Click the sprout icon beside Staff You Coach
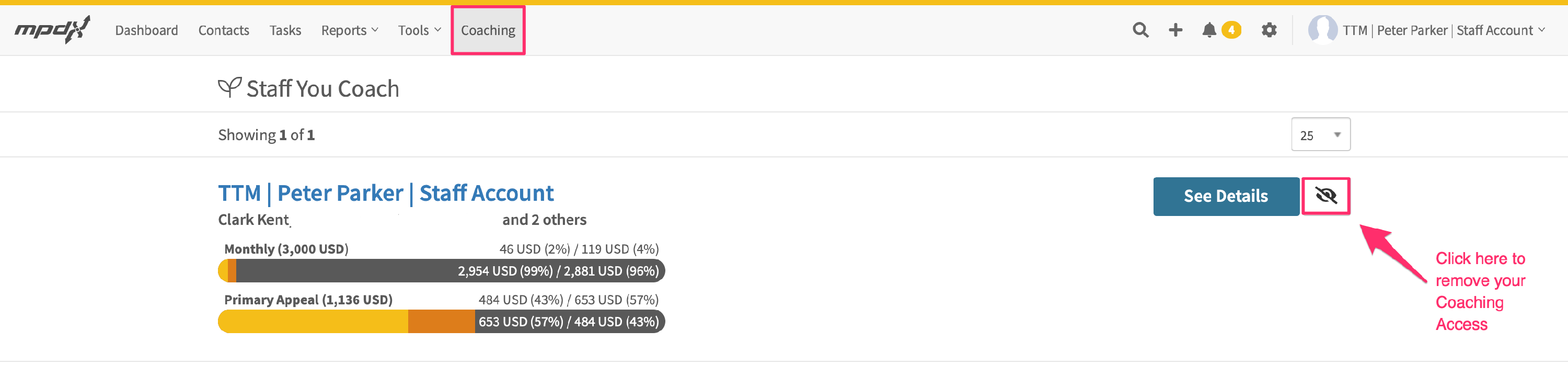Image resolution: width=1568 pixels, height=376 pixels. [x=229, y=88]
